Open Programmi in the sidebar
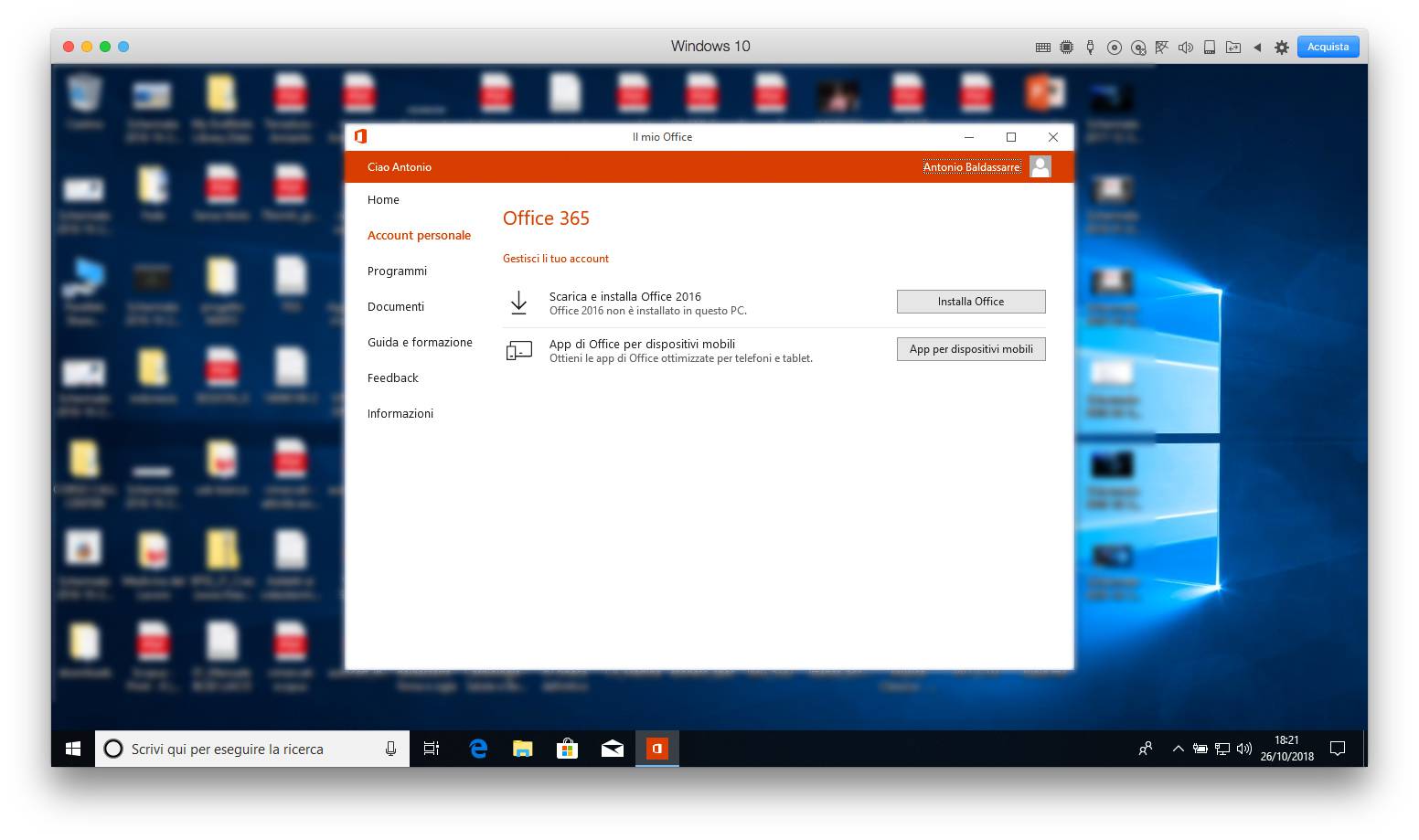This screenshot has height=840, width=1419. (x=397, y=271)
